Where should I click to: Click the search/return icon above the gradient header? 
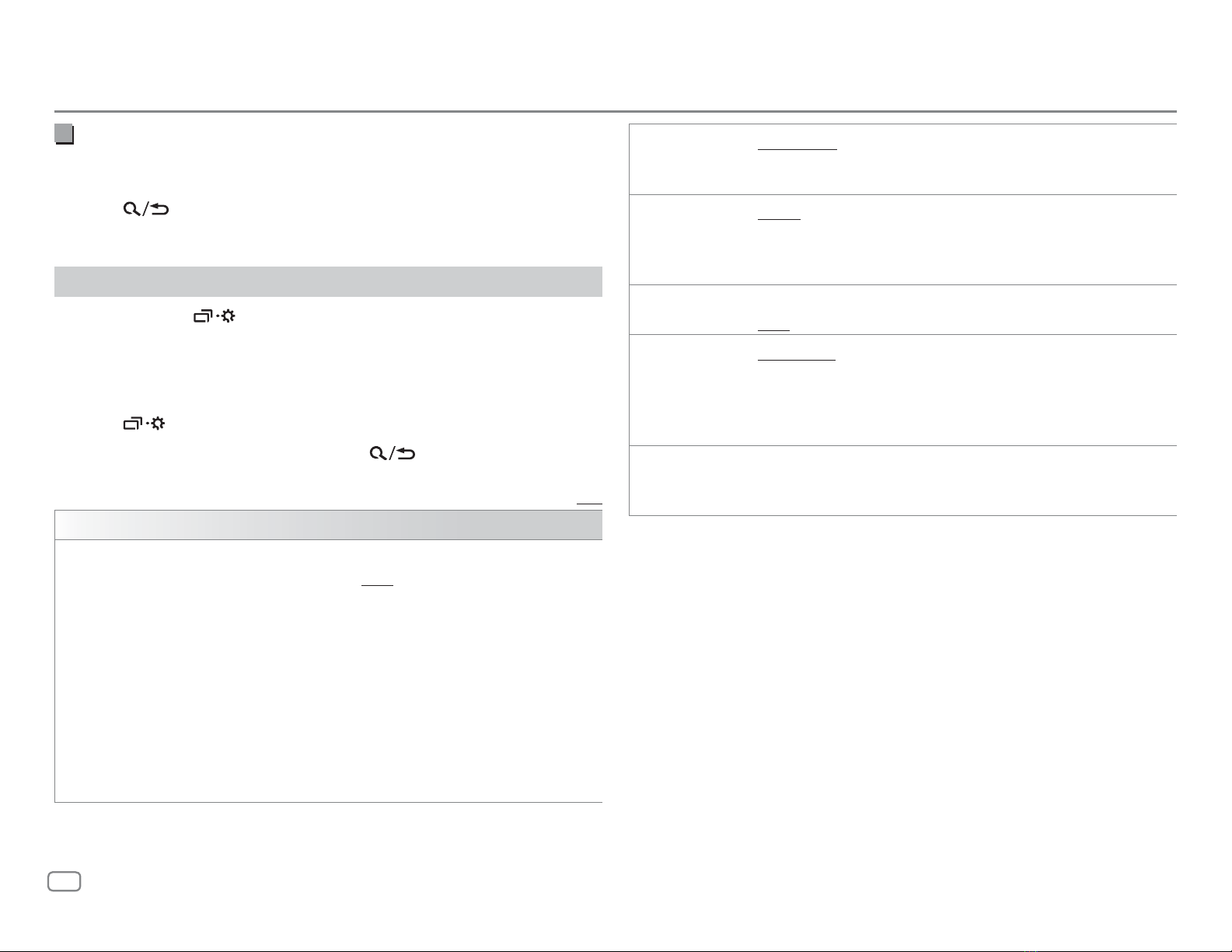[x=393, y=453]
